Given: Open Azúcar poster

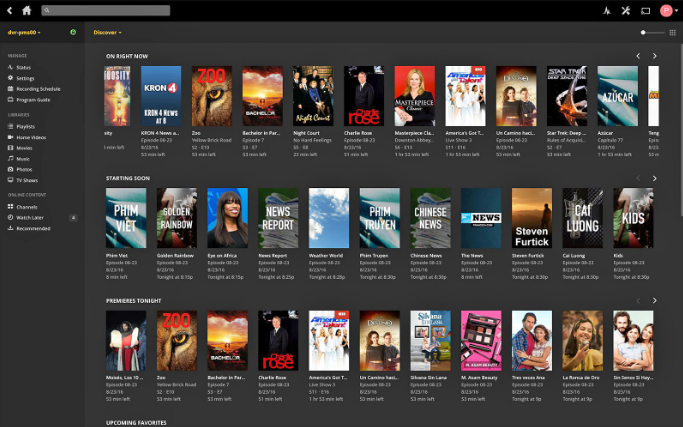Looking at the screenshot, I should coord(618,96).
